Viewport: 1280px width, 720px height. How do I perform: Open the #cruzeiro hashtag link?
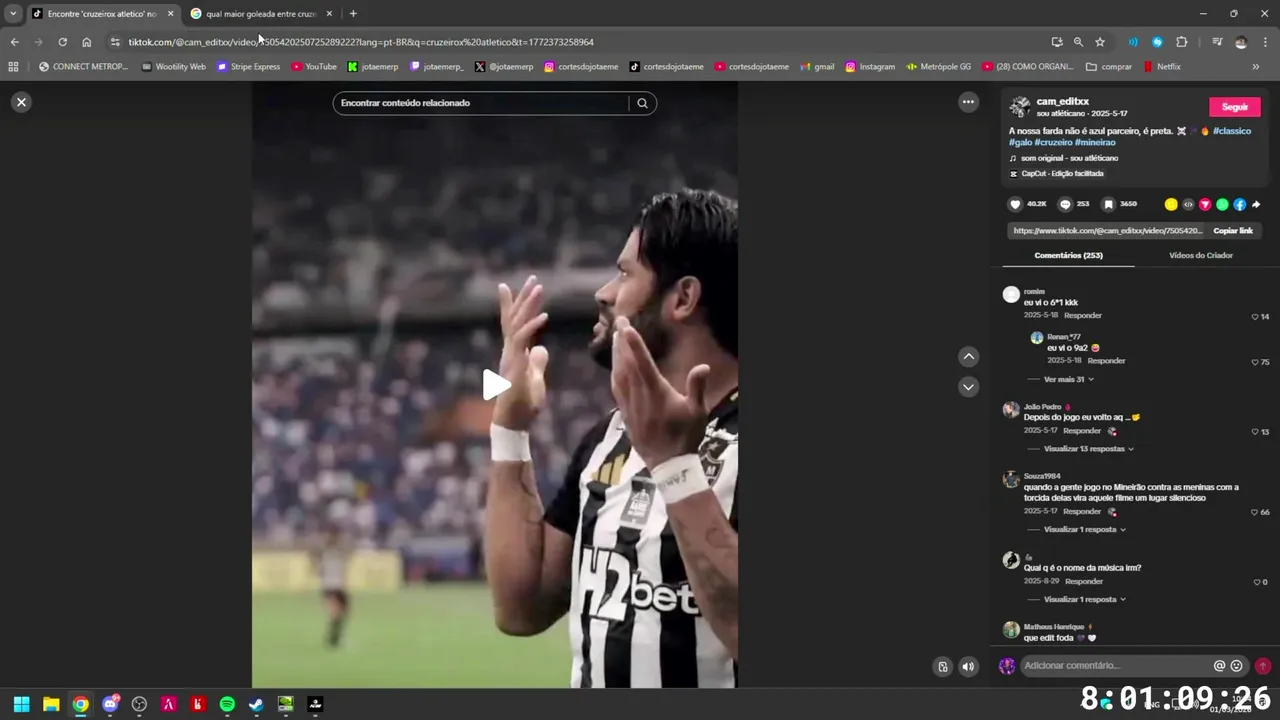point(1053,143)
